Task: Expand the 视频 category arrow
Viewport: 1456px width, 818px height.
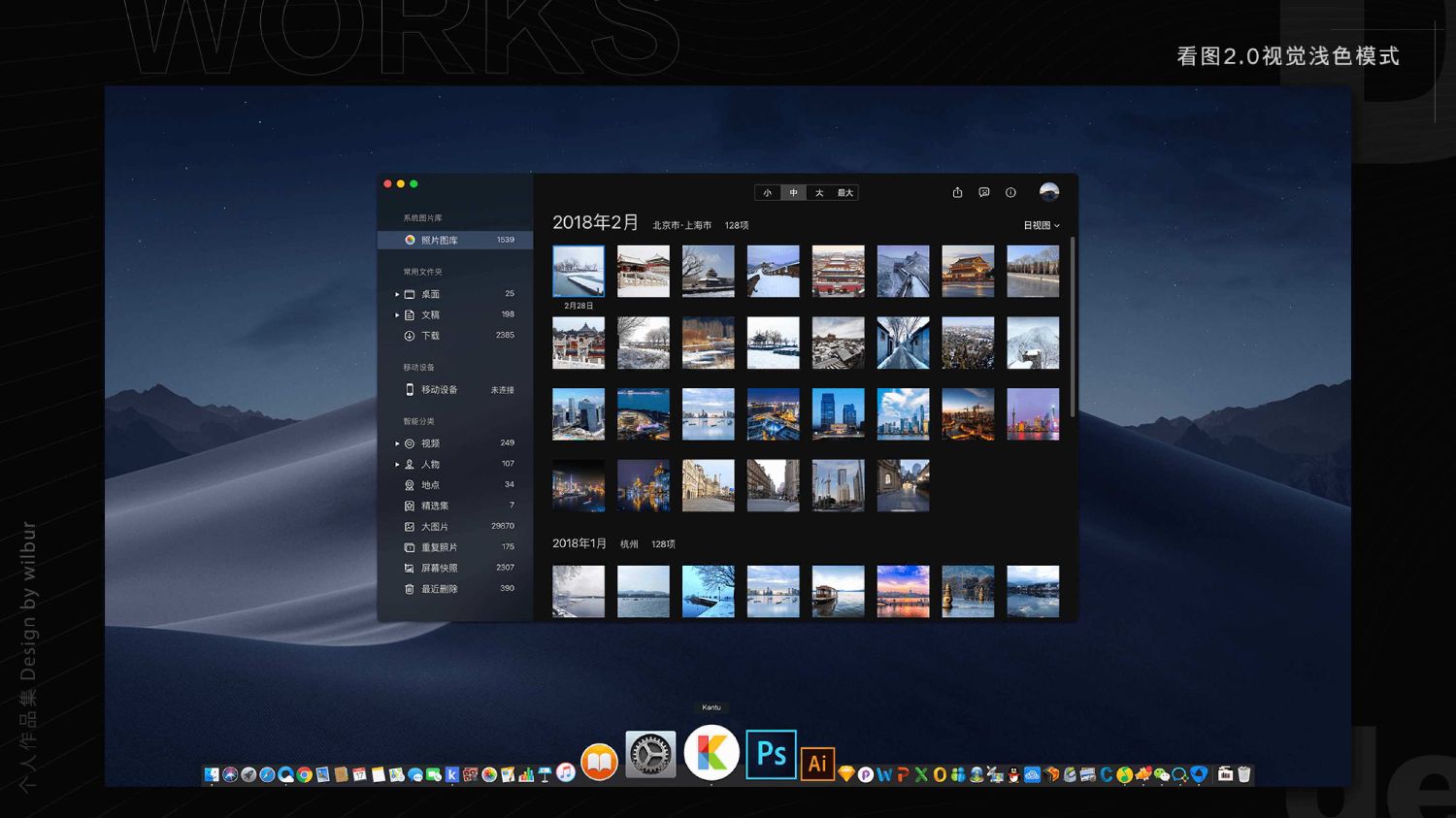Action: pos(397,443)
